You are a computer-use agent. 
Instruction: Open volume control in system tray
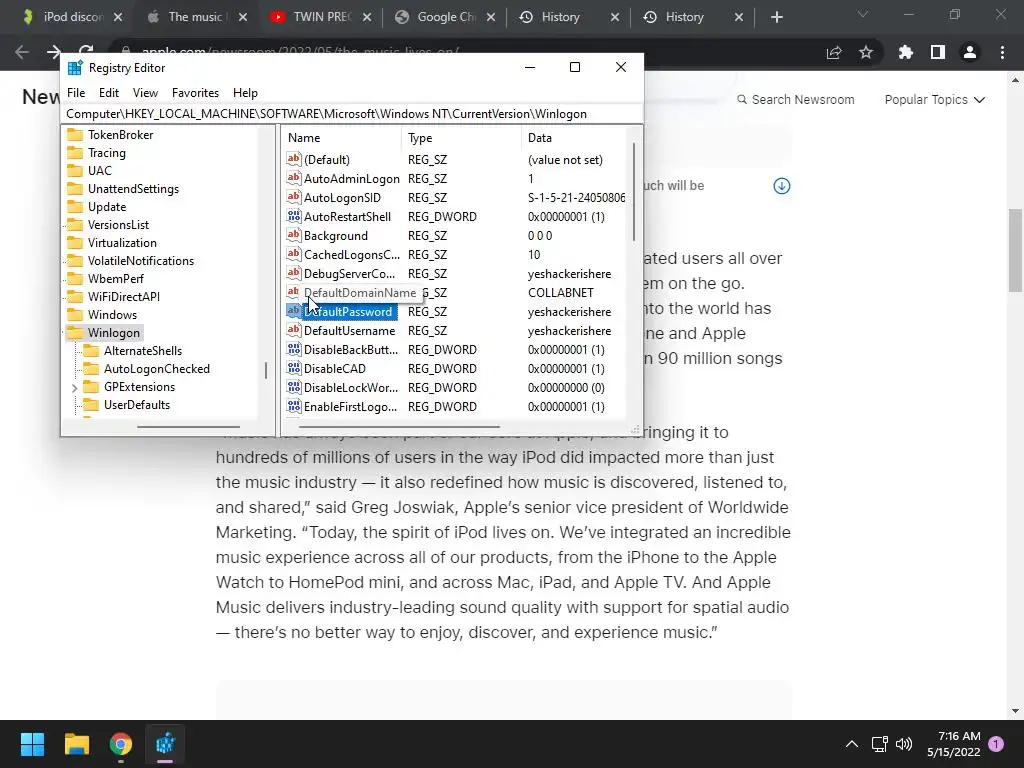click(904, 744)
